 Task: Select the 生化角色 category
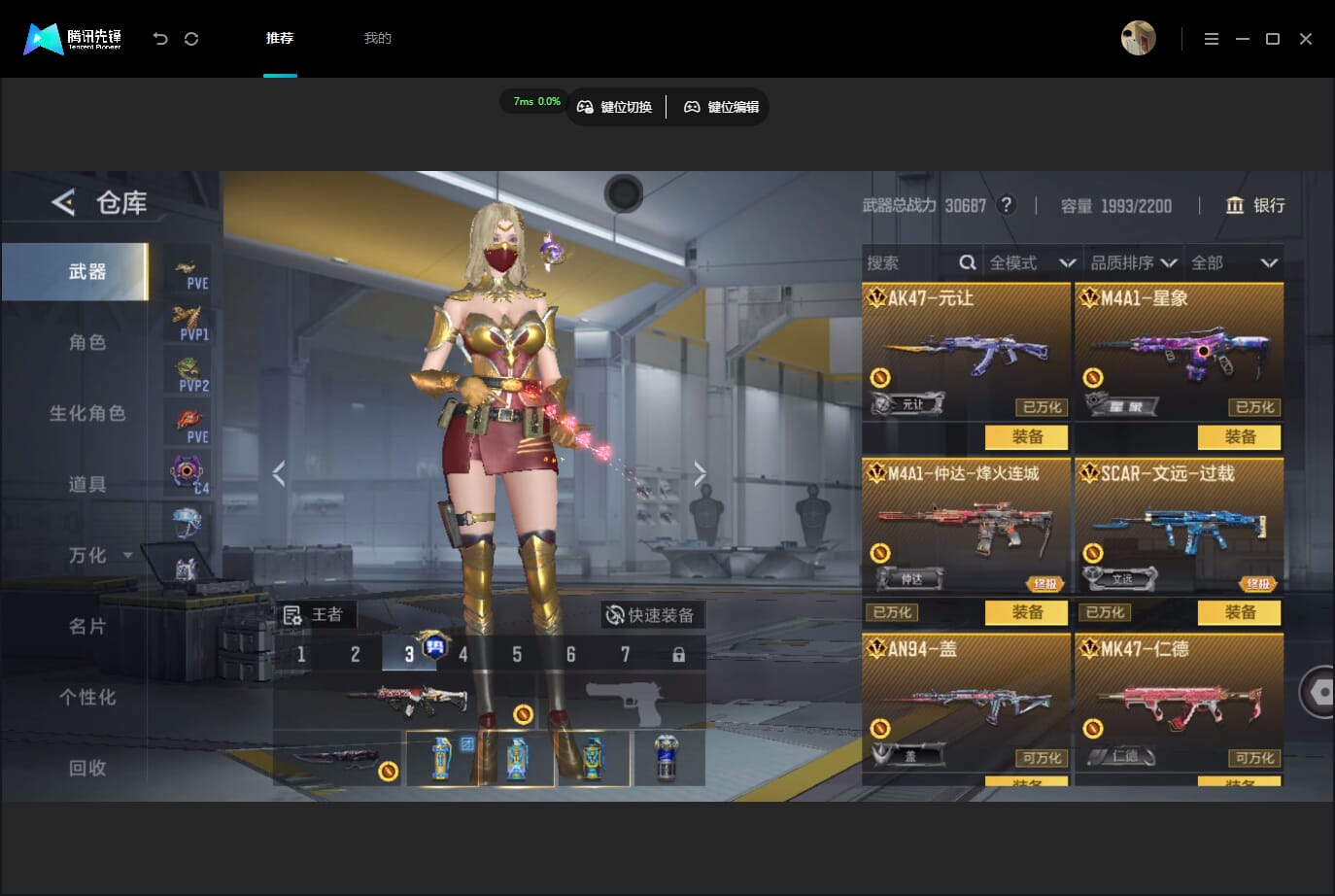coord(86,413)
